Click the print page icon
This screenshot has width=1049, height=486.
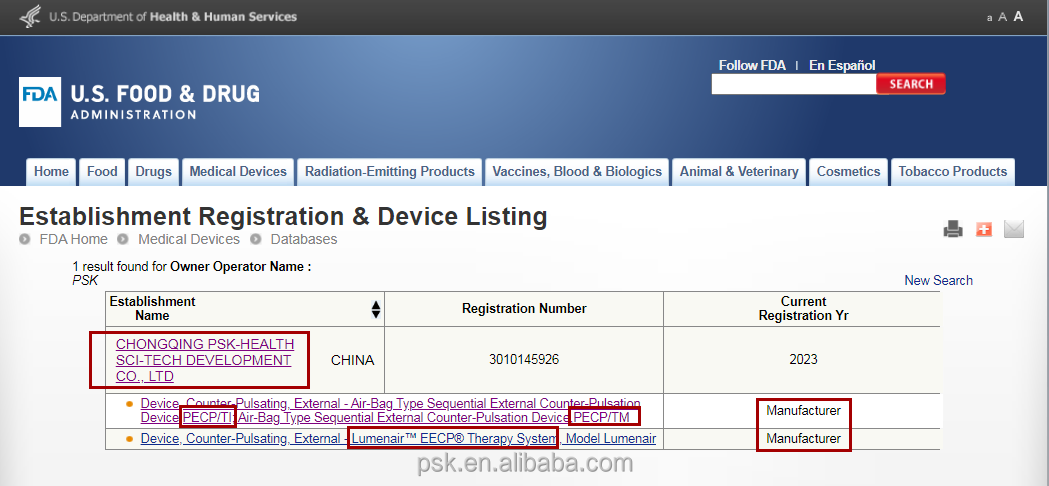click(953, 229)
